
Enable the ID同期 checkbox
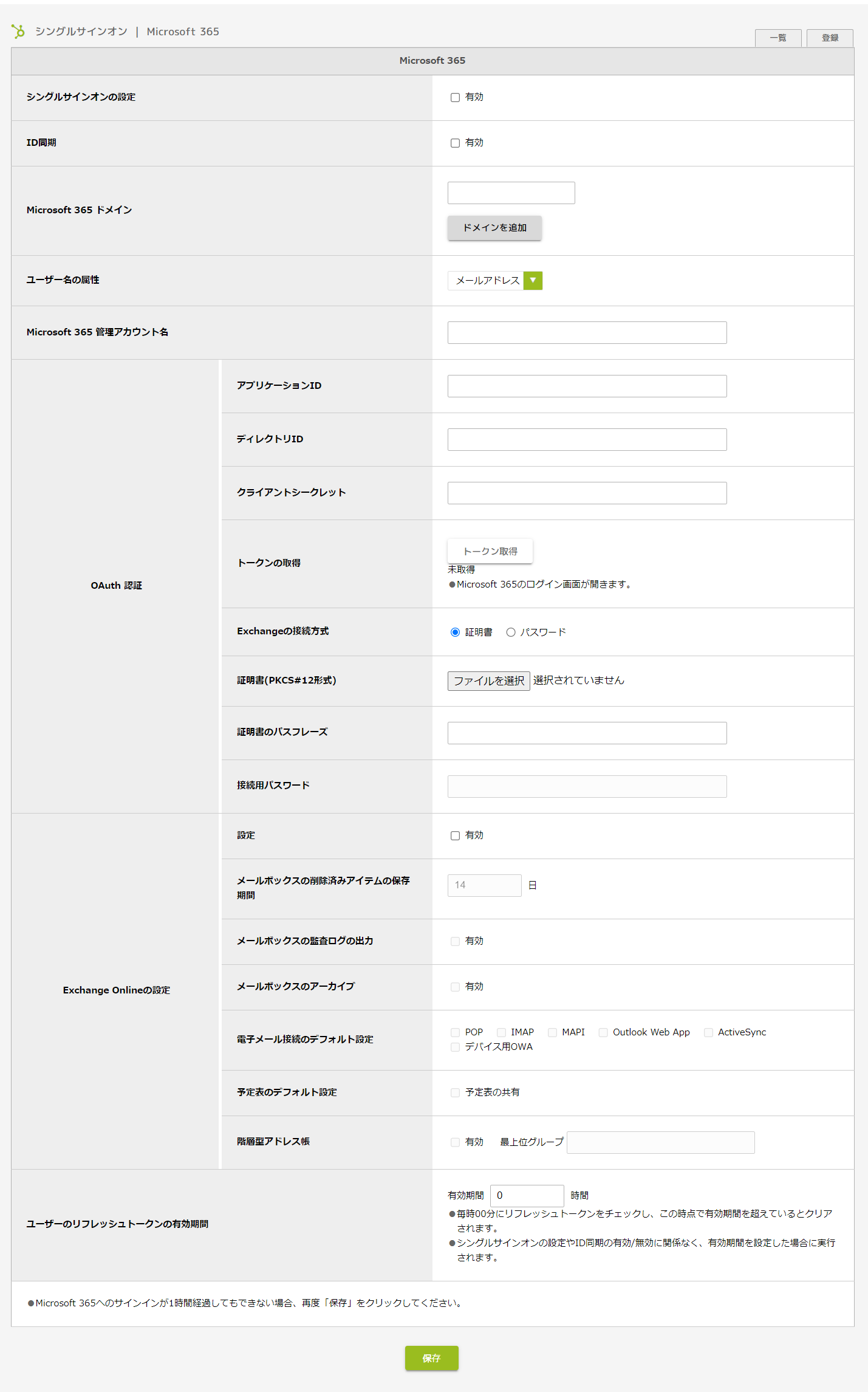455,143
